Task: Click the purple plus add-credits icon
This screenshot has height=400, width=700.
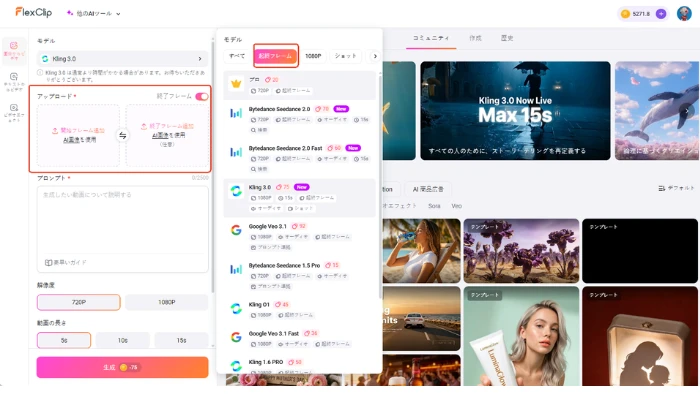Action: click(x=660, y=14)
